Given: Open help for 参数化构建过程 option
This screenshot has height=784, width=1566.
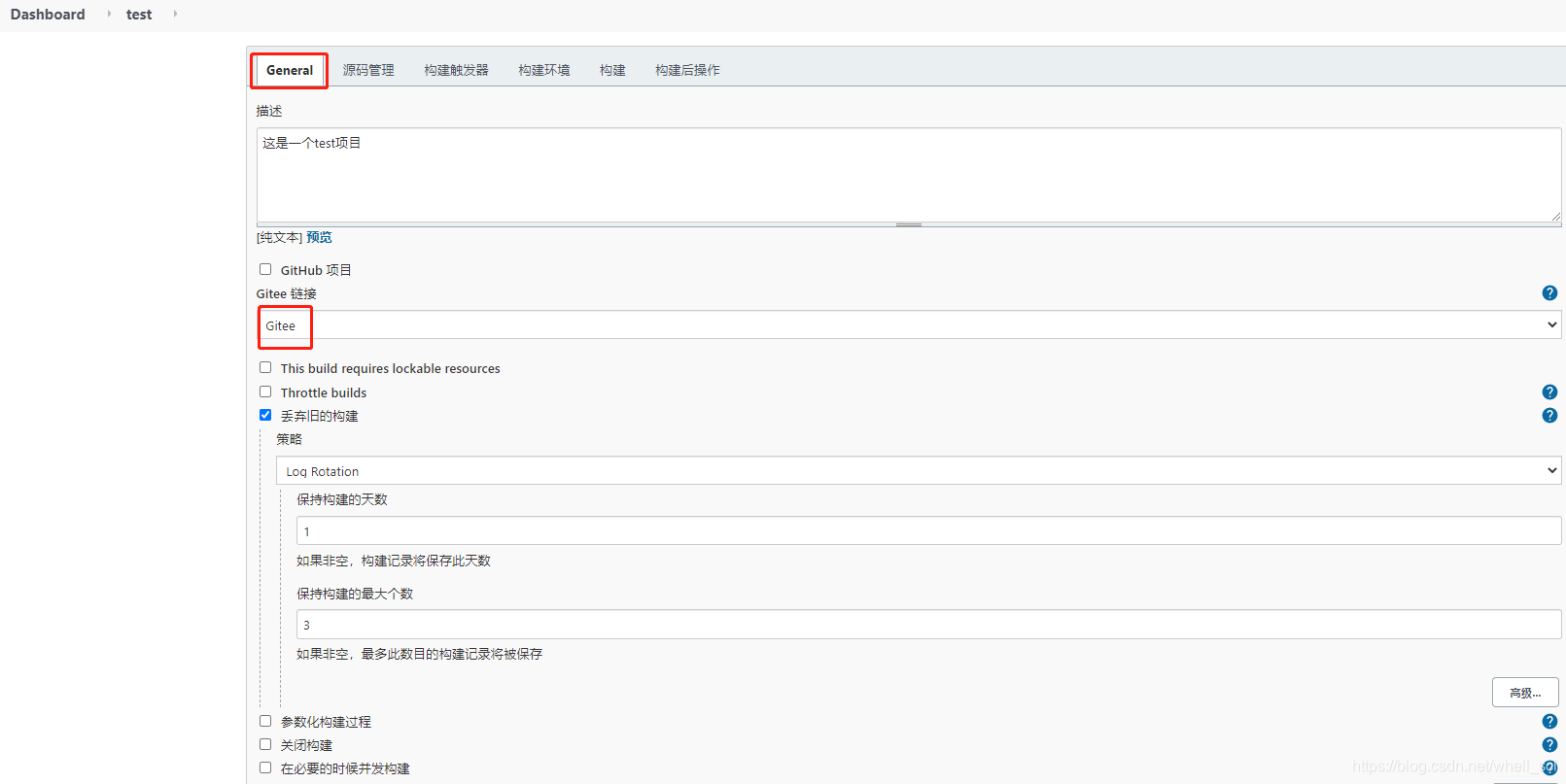Looking at the screenshot, I should pos(1549,722).
